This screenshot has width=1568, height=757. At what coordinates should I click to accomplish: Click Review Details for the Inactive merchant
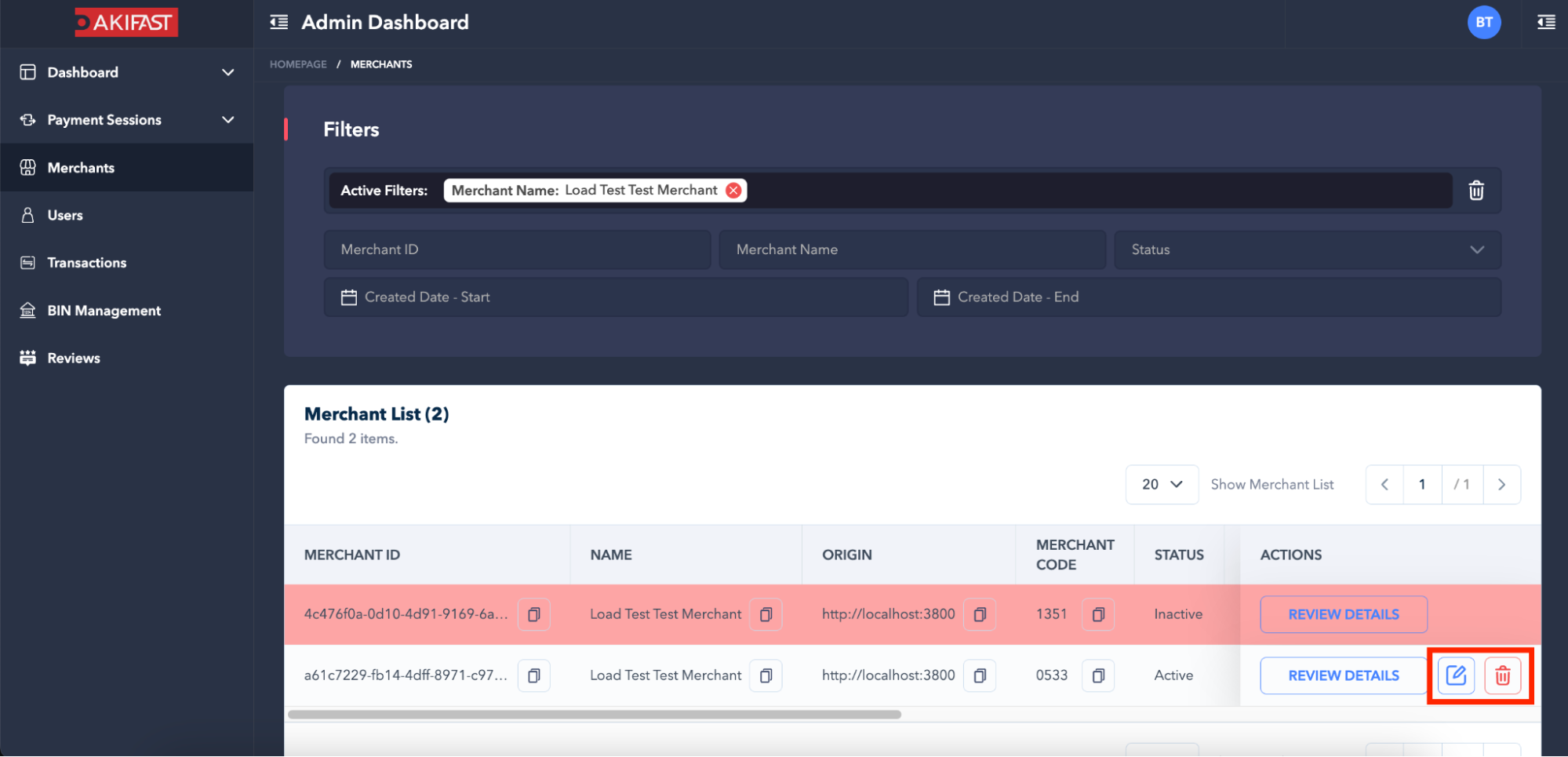(1343, 614)
